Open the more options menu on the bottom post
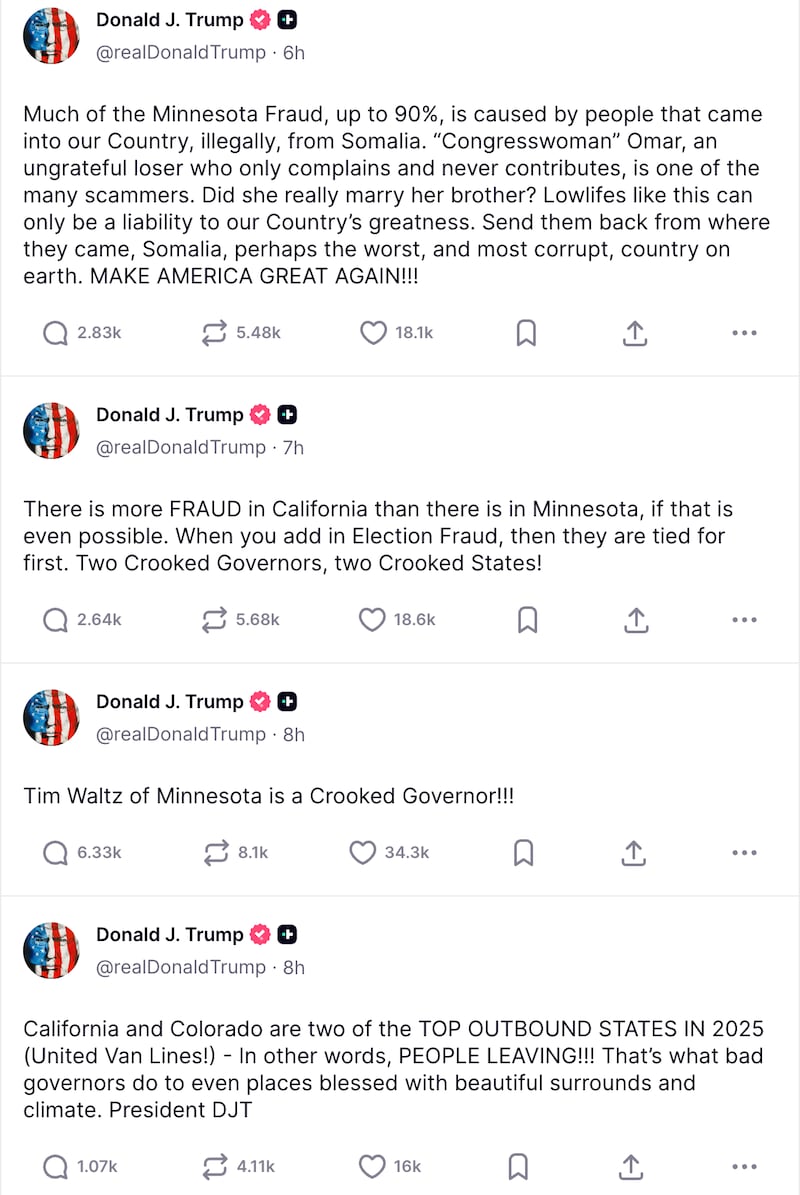The height and width of the screenshot is (1195, 800). point(744,1166)
